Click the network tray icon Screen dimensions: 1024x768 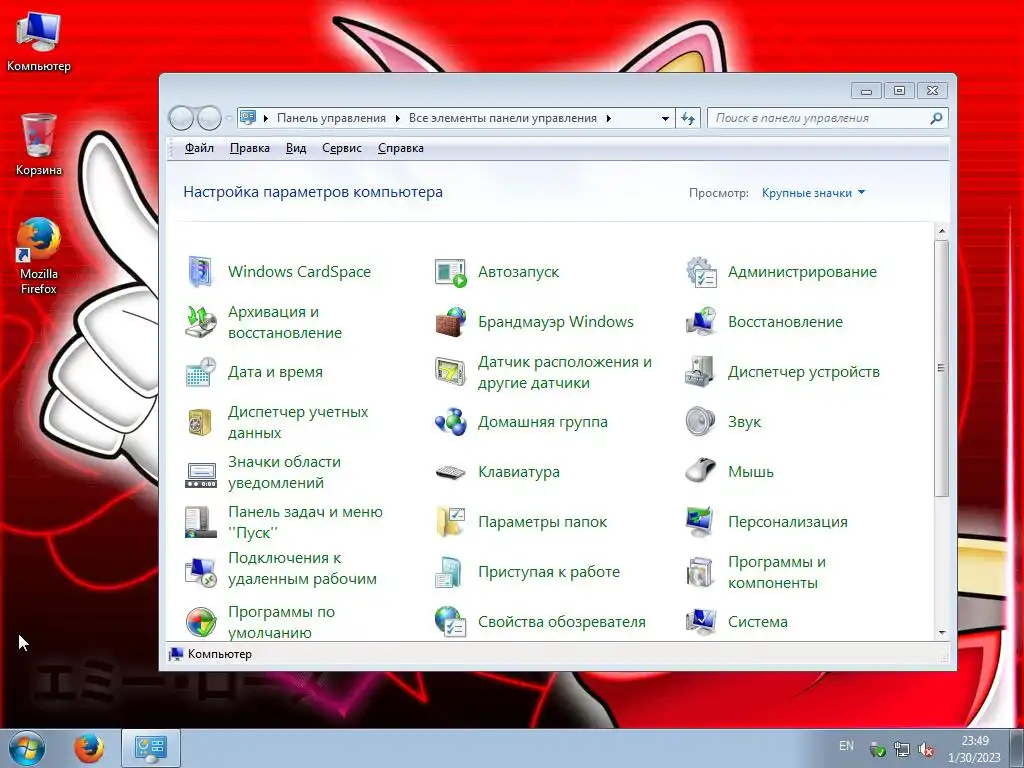[x=901, y=750]
